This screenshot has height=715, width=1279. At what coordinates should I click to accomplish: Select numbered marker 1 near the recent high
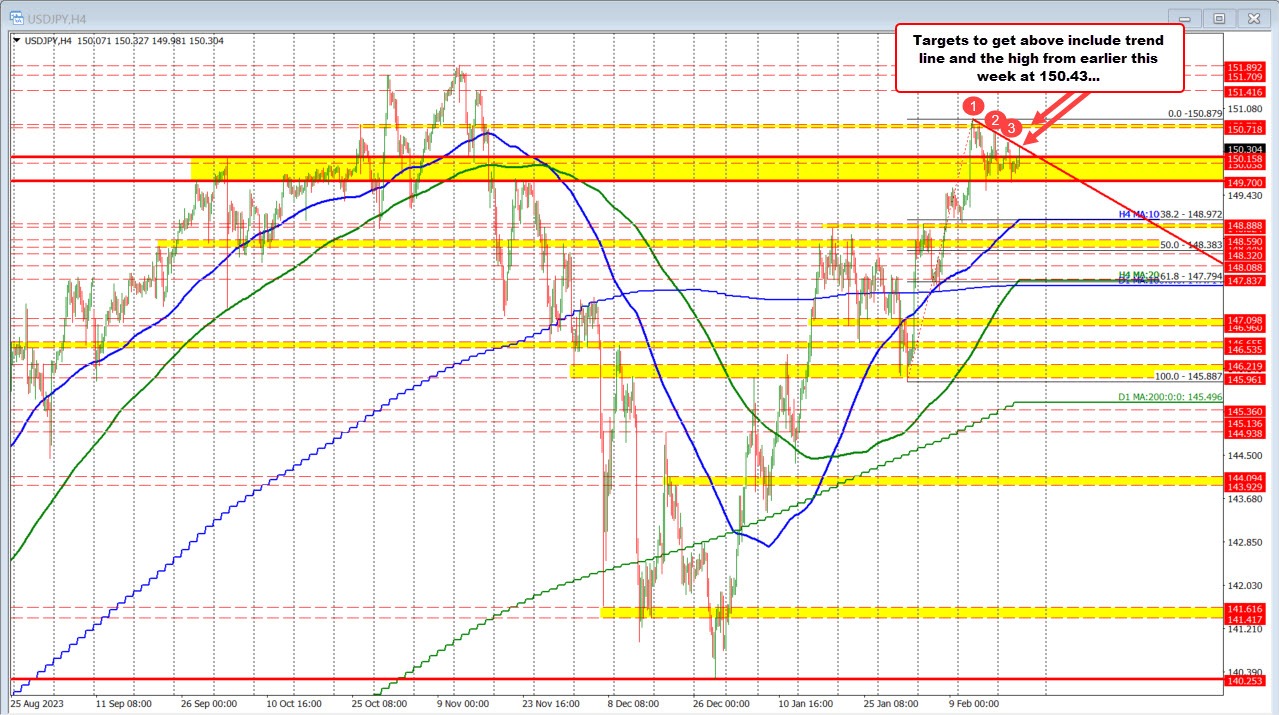pos(973,105)
